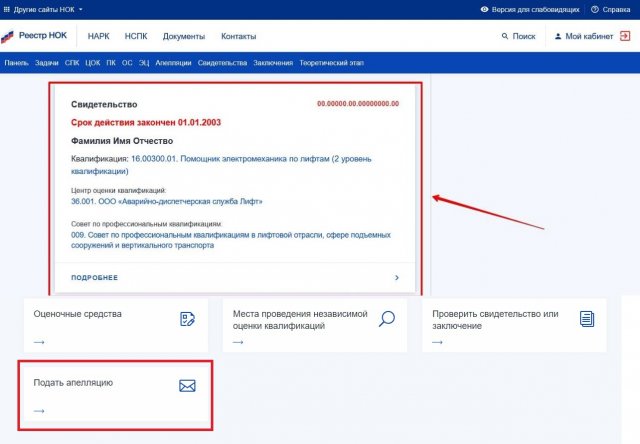Click the Оценочные средства edit icon
The height and width of the screenshot is (444, 640).
[186, 319]
